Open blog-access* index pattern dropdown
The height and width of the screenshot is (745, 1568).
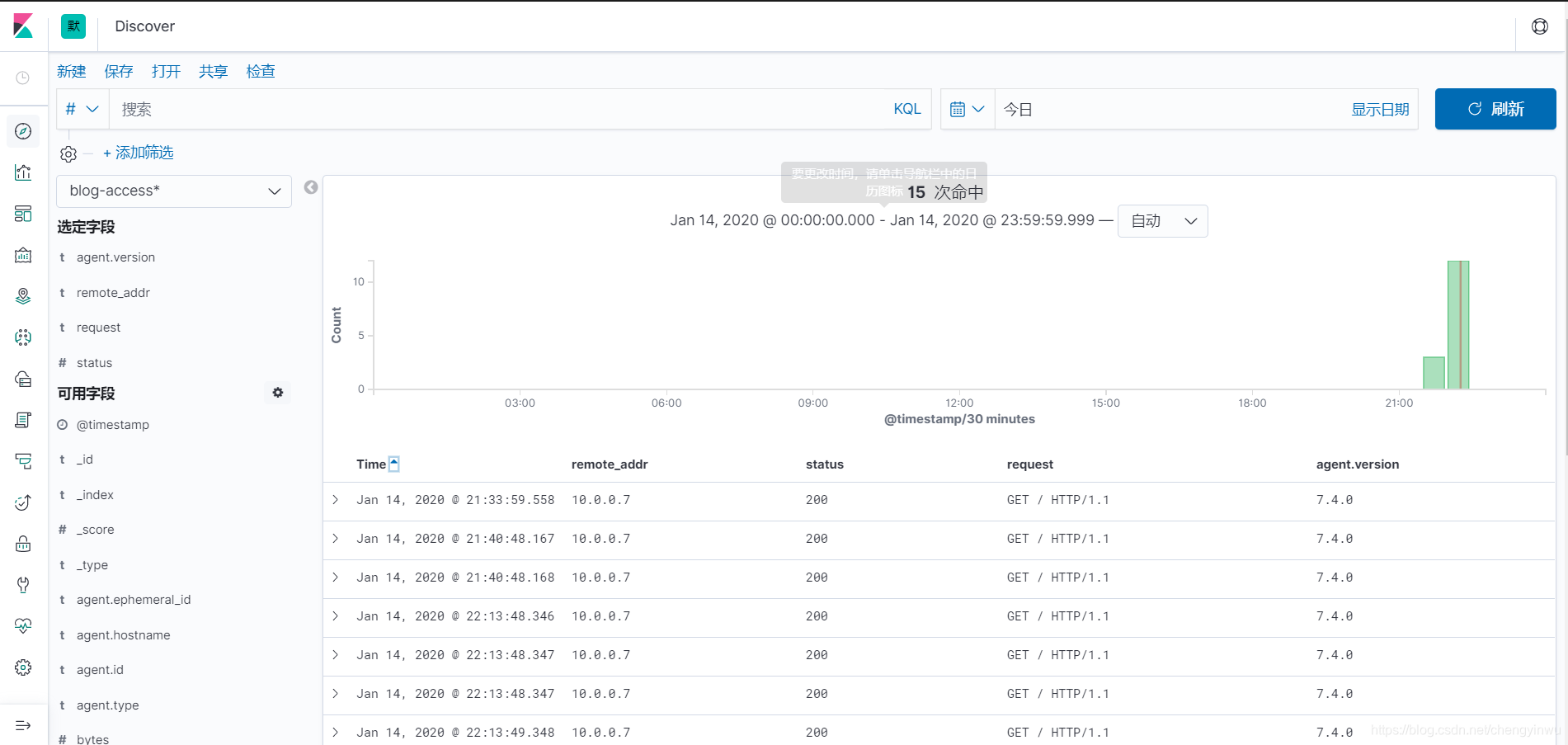(174, 191)
